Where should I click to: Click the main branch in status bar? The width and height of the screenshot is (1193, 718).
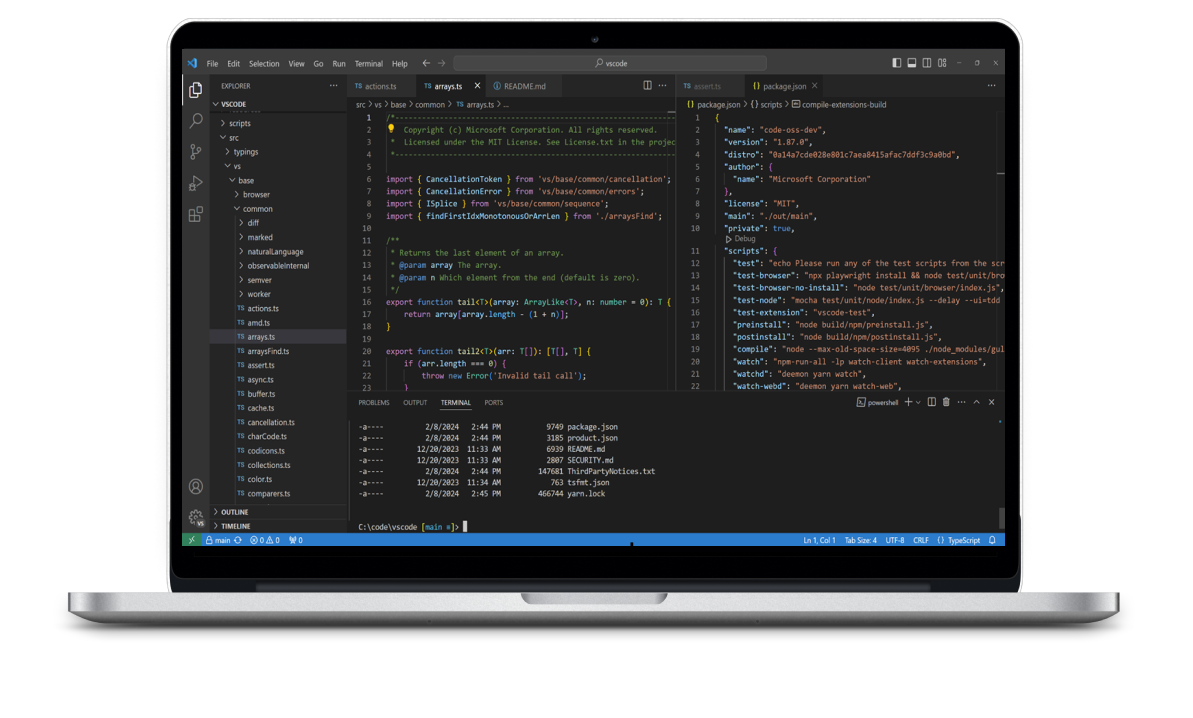click(x=218, y=540)
